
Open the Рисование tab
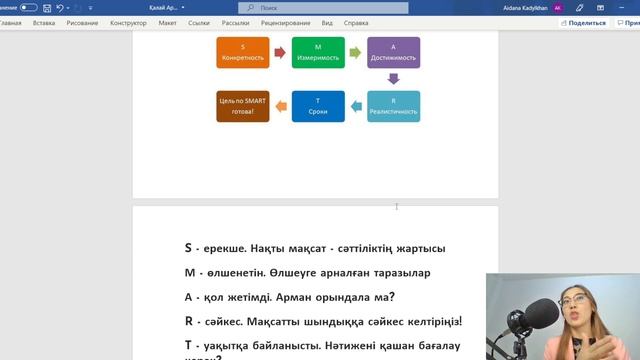[x=82, y=23]
